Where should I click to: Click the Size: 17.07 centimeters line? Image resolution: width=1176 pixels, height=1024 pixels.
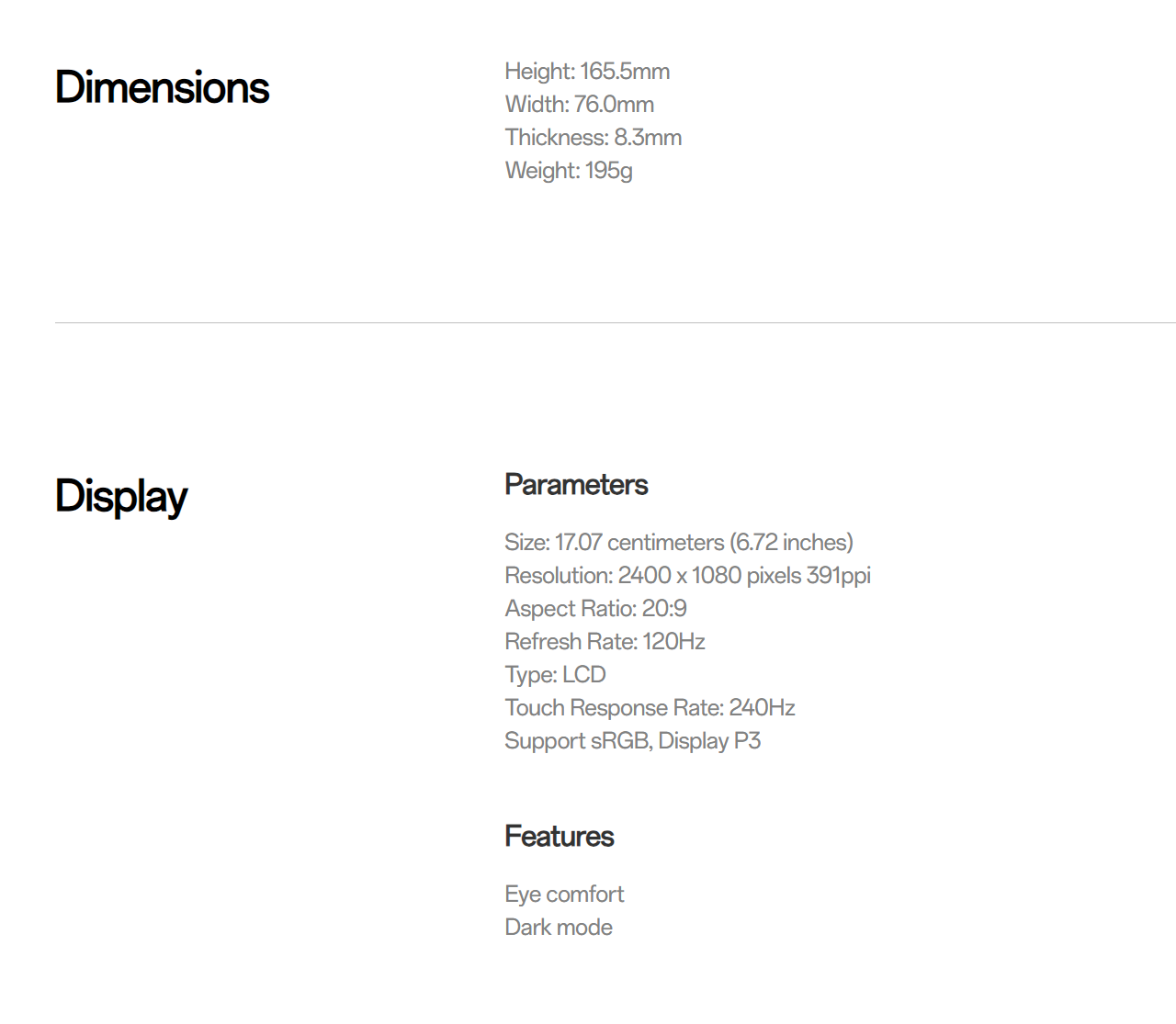(679, 543)
